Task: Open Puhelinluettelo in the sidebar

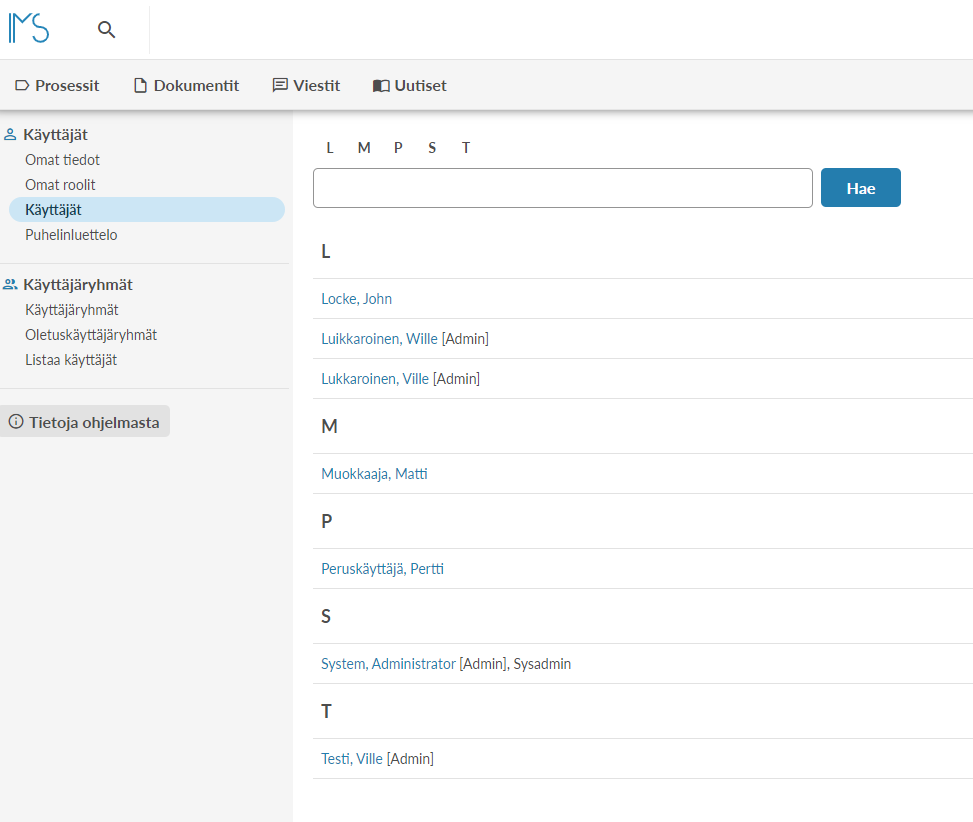Action: pos(71,235)
